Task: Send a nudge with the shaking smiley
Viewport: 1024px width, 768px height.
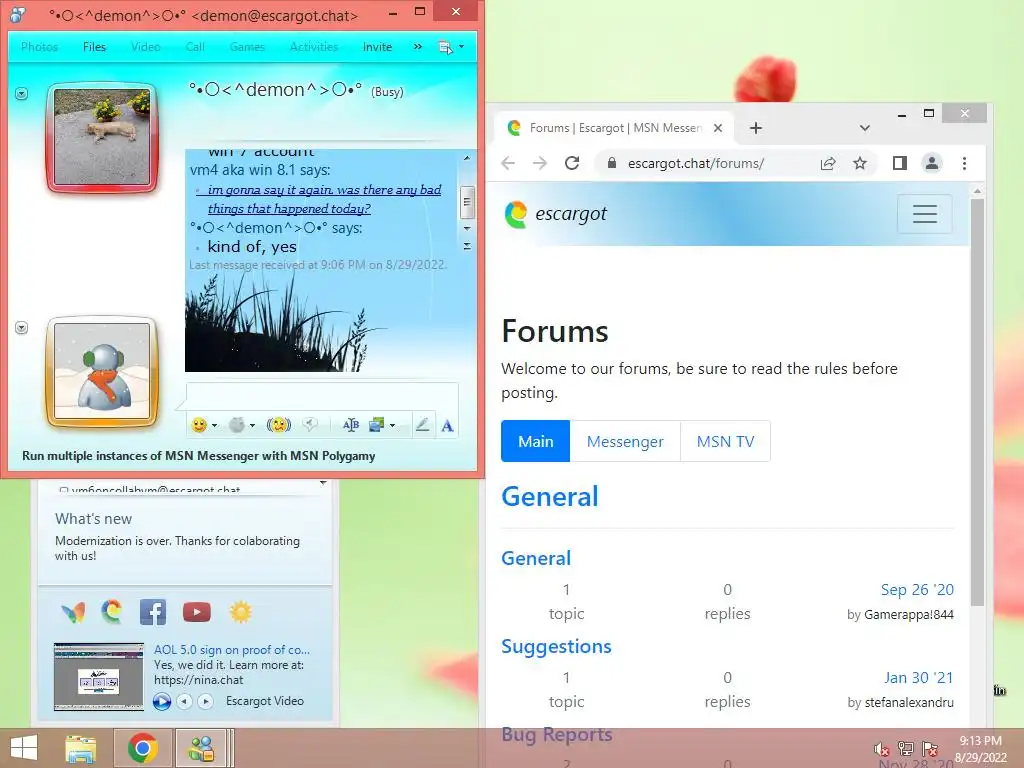Action: click(x=279, y=425)
